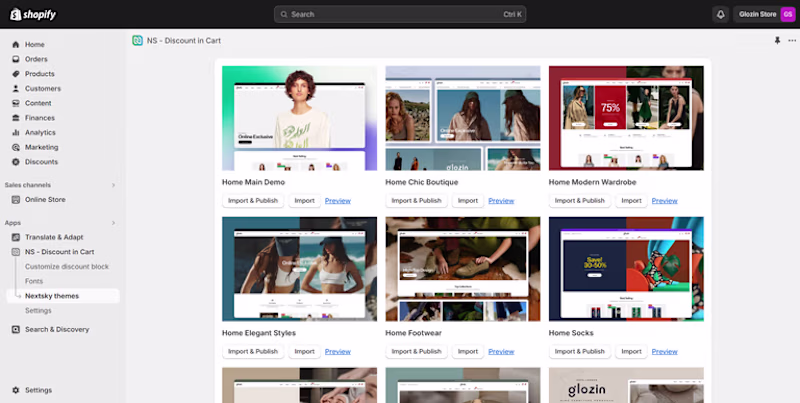
Task: Click the Orders sidebar icon
Action: point(16,59)
